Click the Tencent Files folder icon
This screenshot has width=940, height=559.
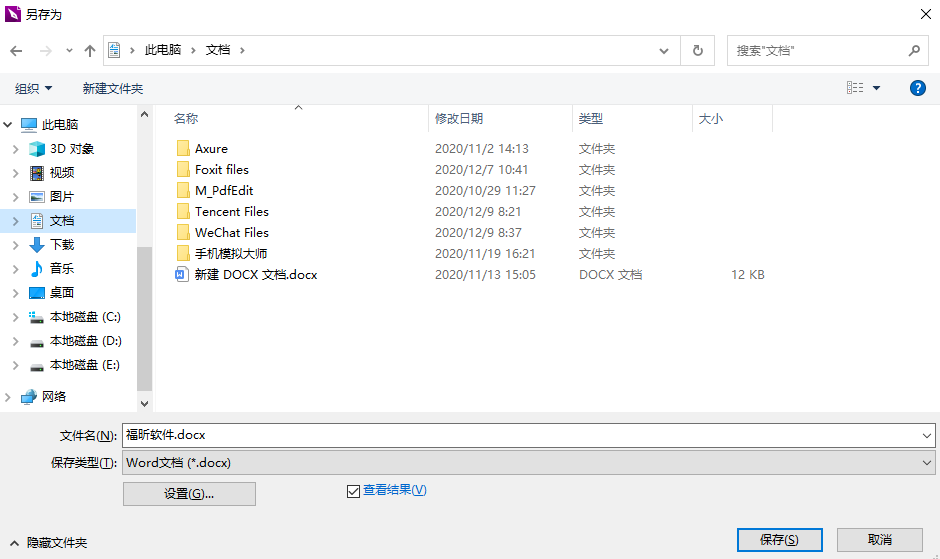click(x=183, y=211)
